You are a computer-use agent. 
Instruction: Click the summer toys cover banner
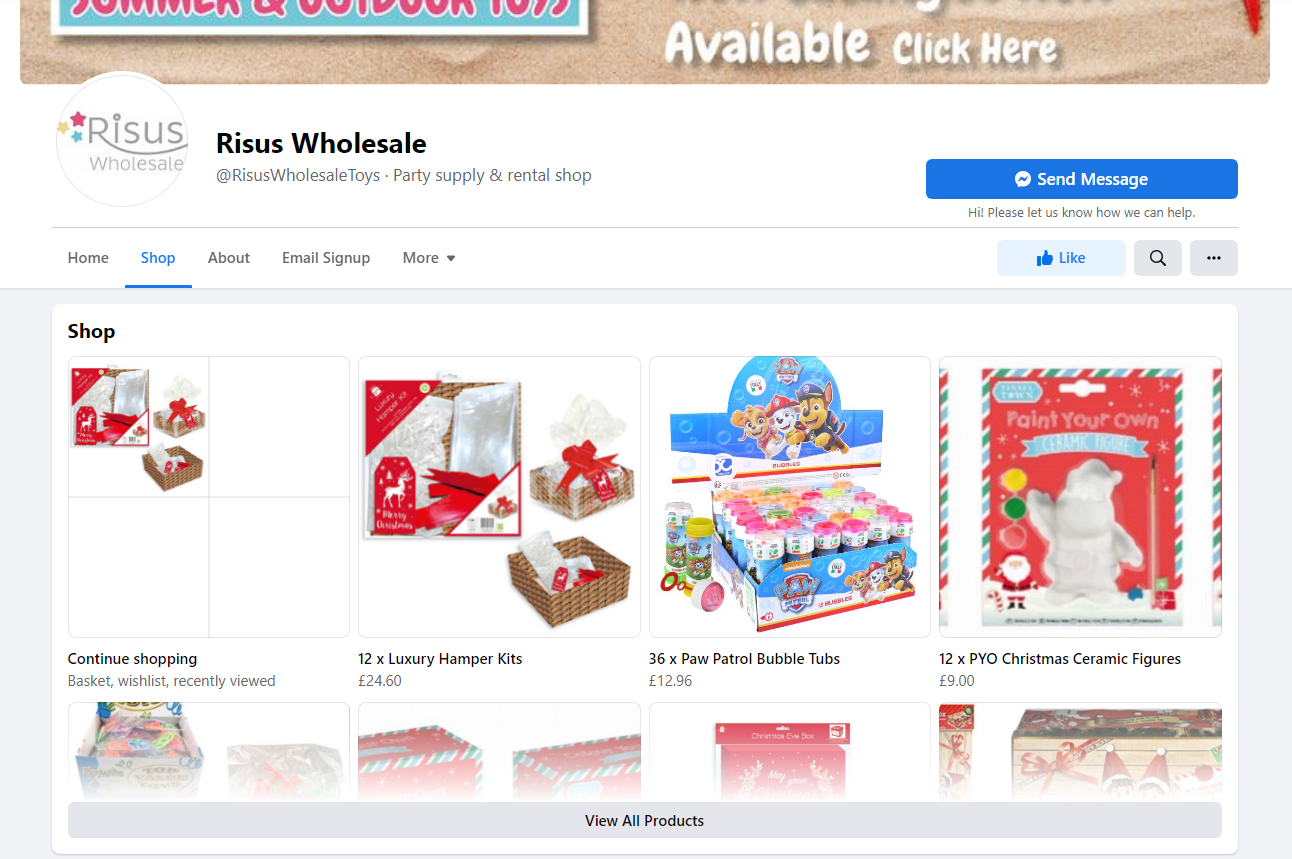645,42
